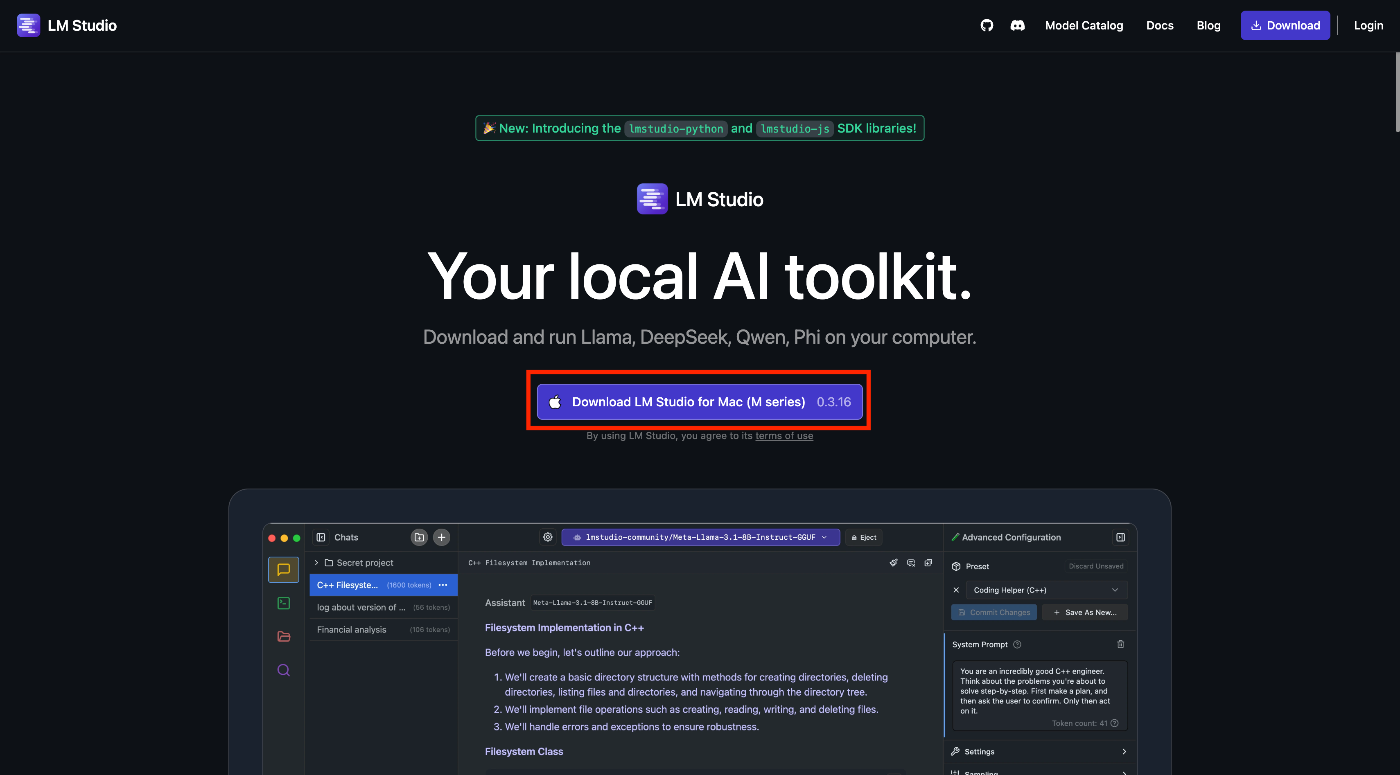
Task: Select the 'log about version of ...' chat
Action: 383,607
